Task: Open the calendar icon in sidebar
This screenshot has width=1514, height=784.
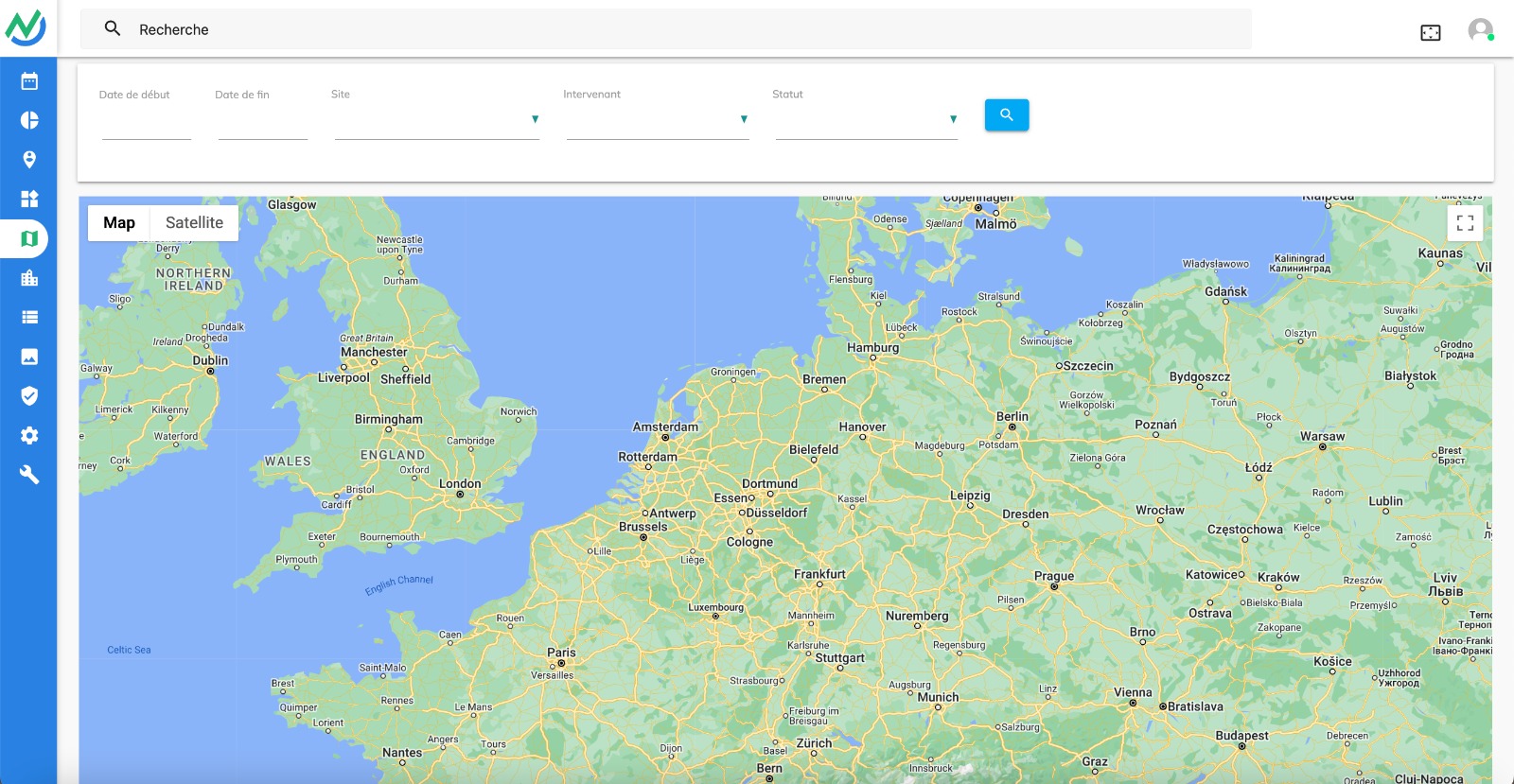Action: [29, 81]
